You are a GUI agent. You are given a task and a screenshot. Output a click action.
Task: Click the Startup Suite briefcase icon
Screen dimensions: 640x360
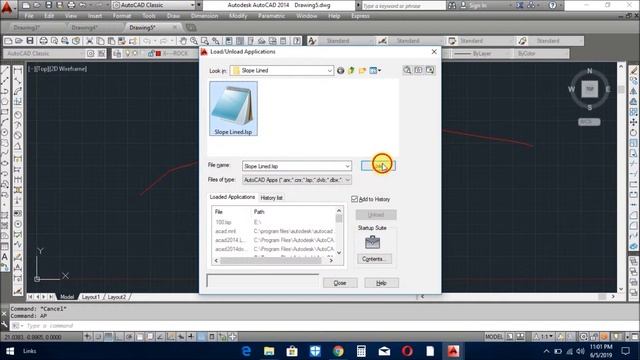[x=372, y=242]
